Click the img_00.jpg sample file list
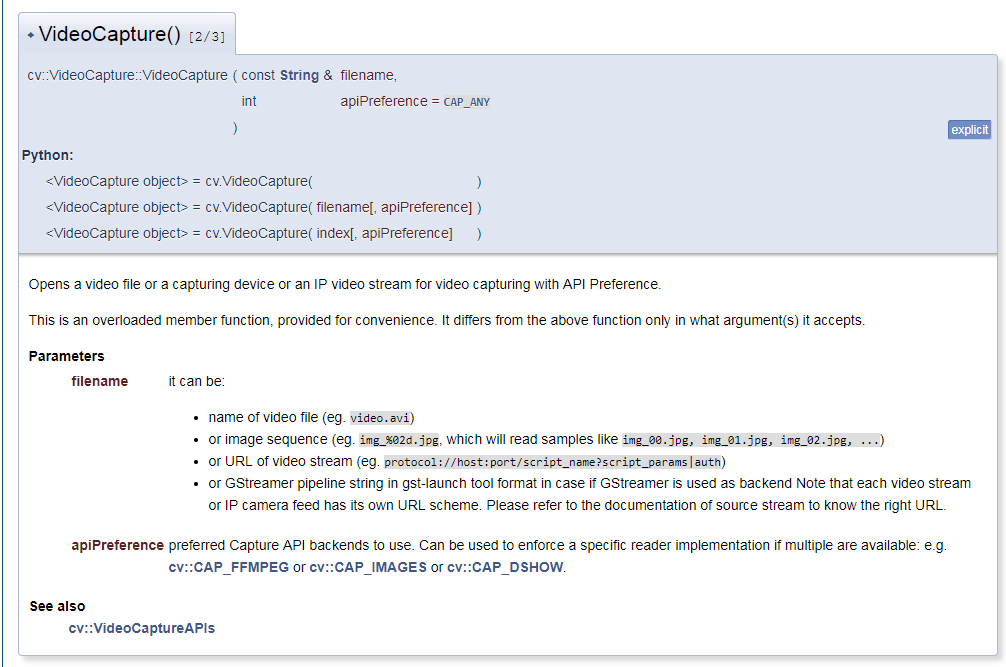This screenshot has width=1006, height=667. click(x=751, y=440)
